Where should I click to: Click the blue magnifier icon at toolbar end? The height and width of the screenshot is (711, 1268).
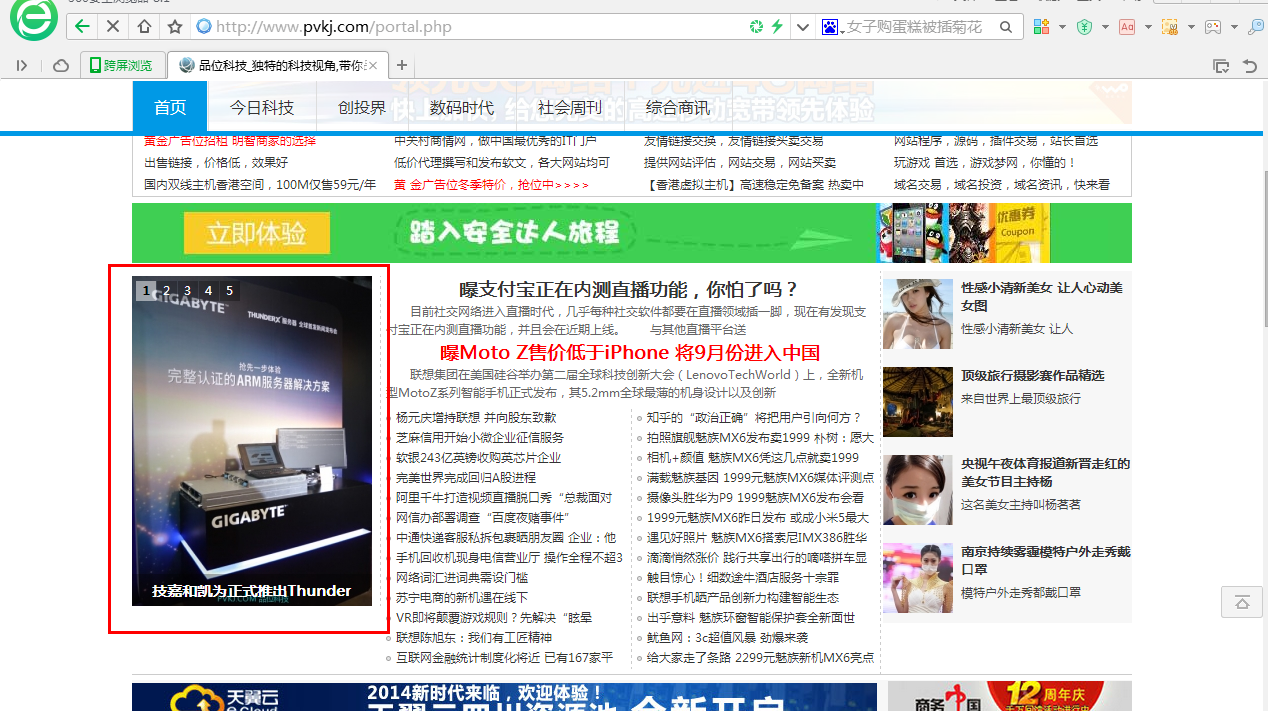coord(1257,27)
